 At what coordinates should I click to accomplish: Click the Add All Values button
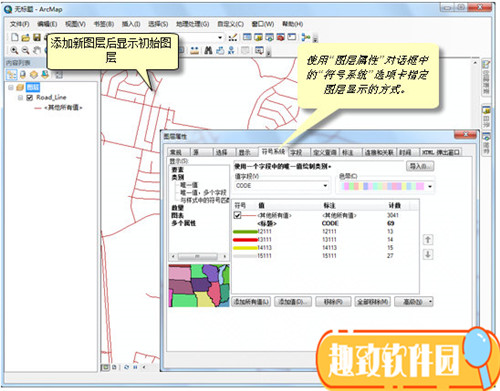[251, 302]
